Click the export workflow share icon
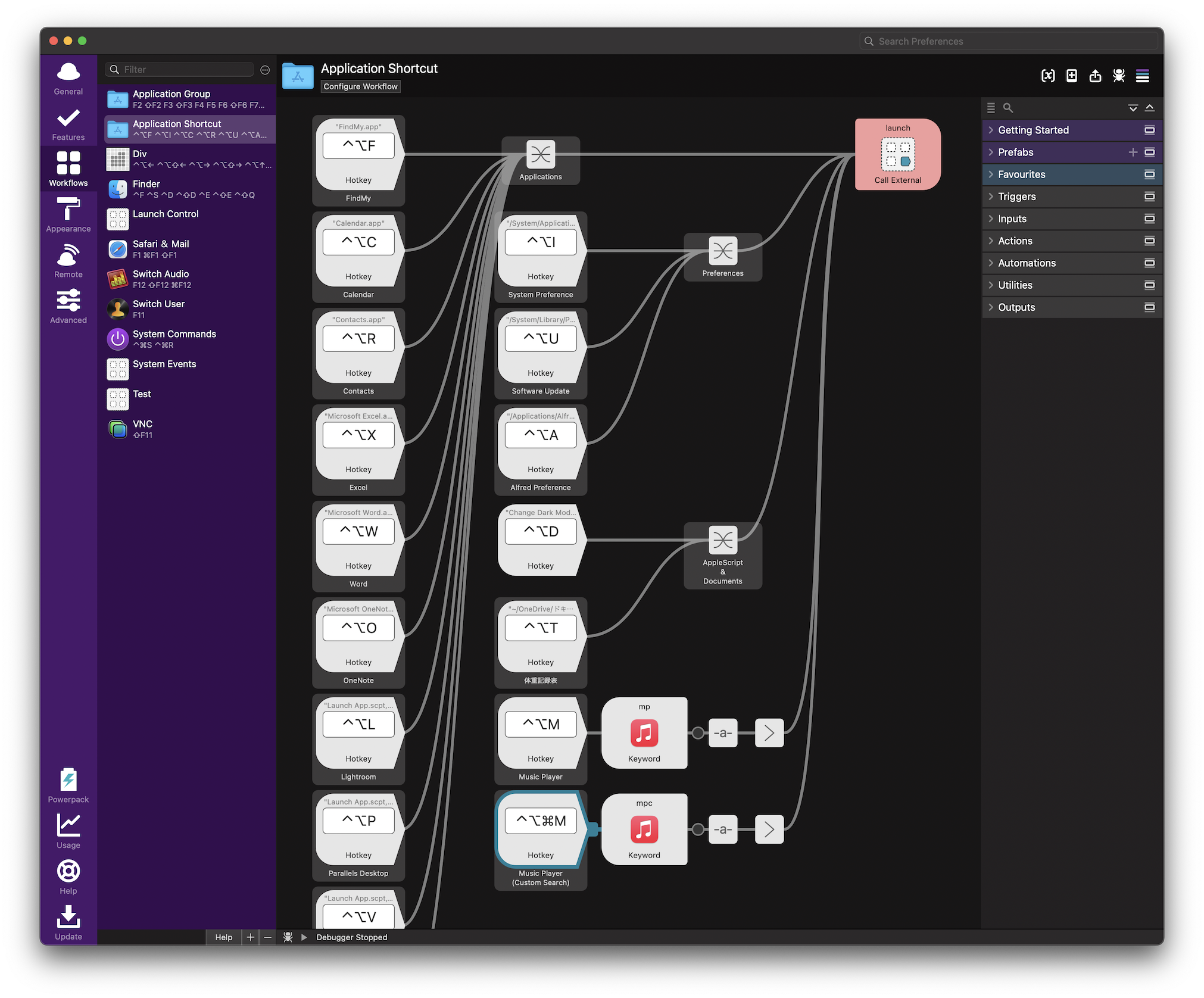This screenshot has width=1204, height=998. tap(1095, 76)
